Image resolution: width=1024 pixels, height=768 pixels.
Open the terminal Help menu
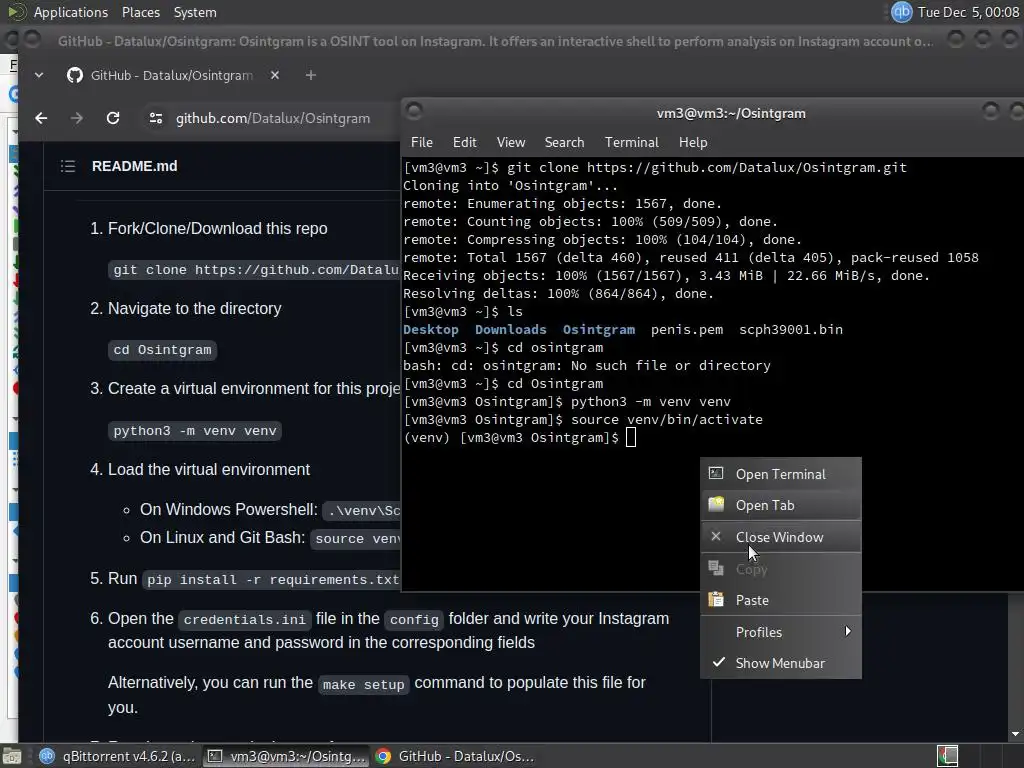[x=693, y=142]
